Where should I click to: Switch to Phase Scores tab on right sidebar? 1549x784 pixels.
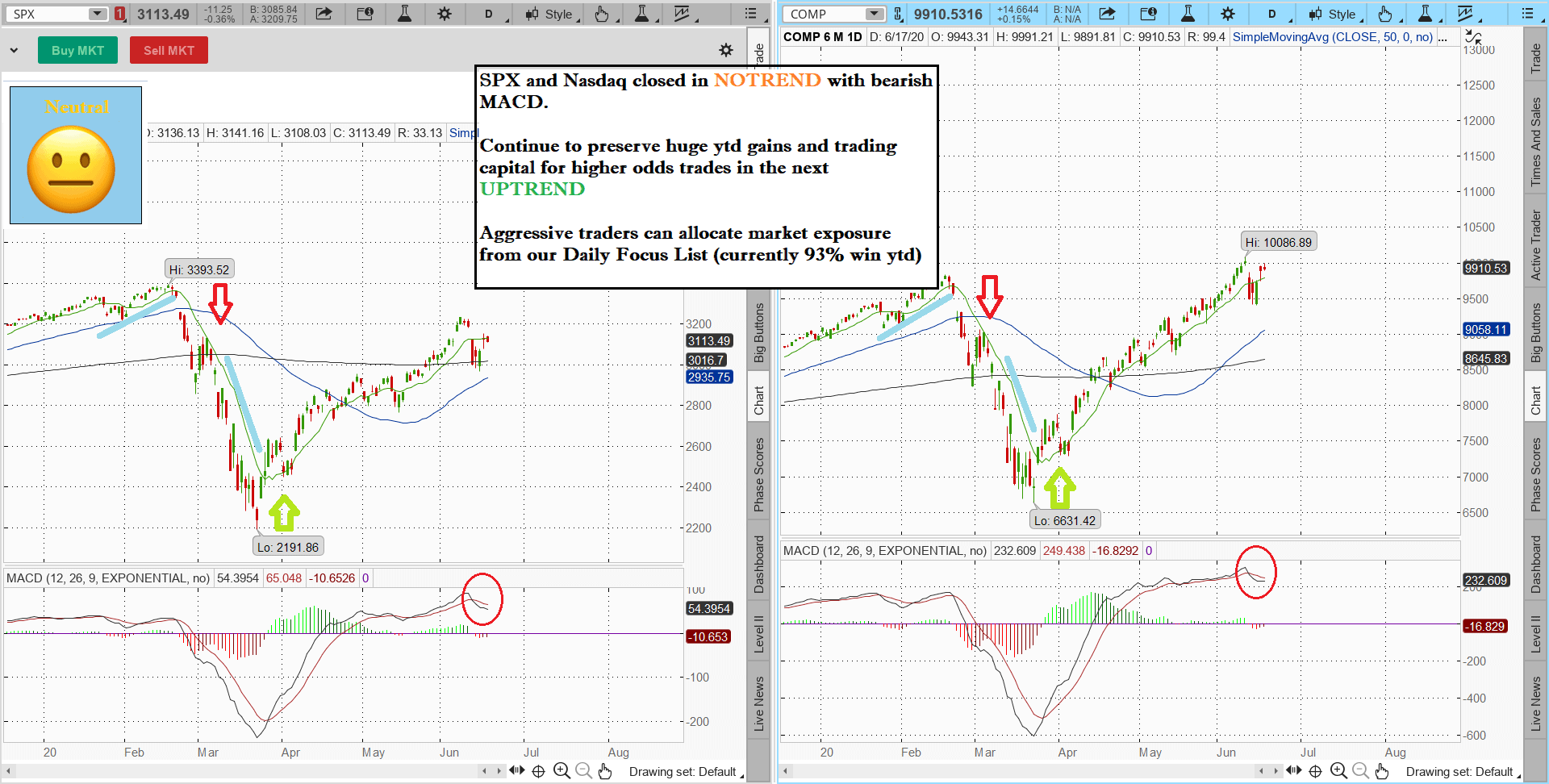1535,474
